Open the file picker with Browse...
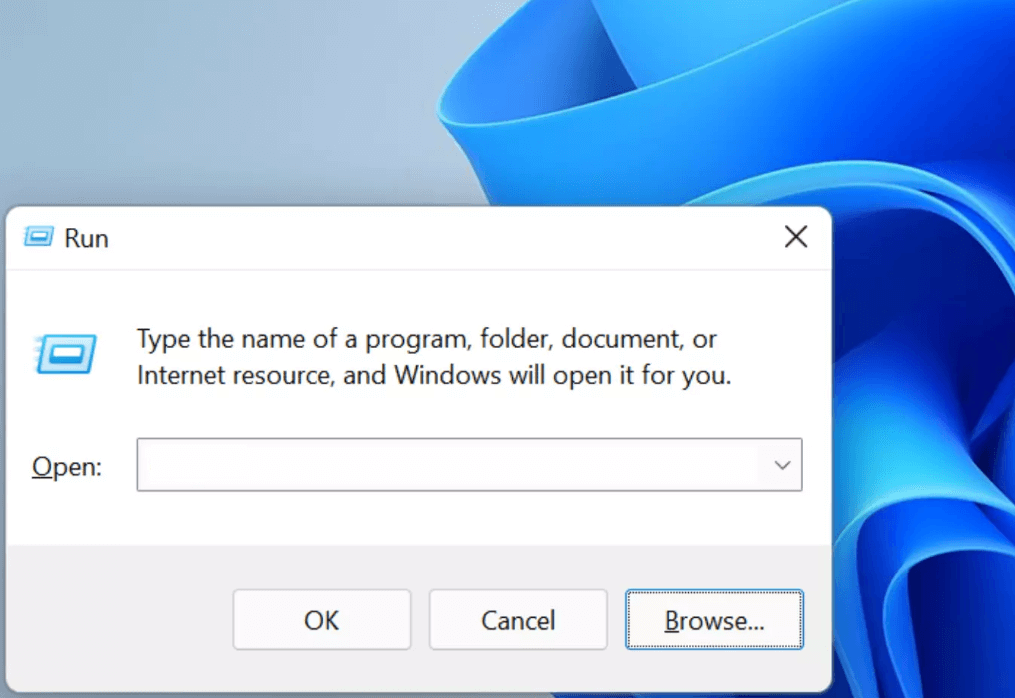 coord(714,620)
